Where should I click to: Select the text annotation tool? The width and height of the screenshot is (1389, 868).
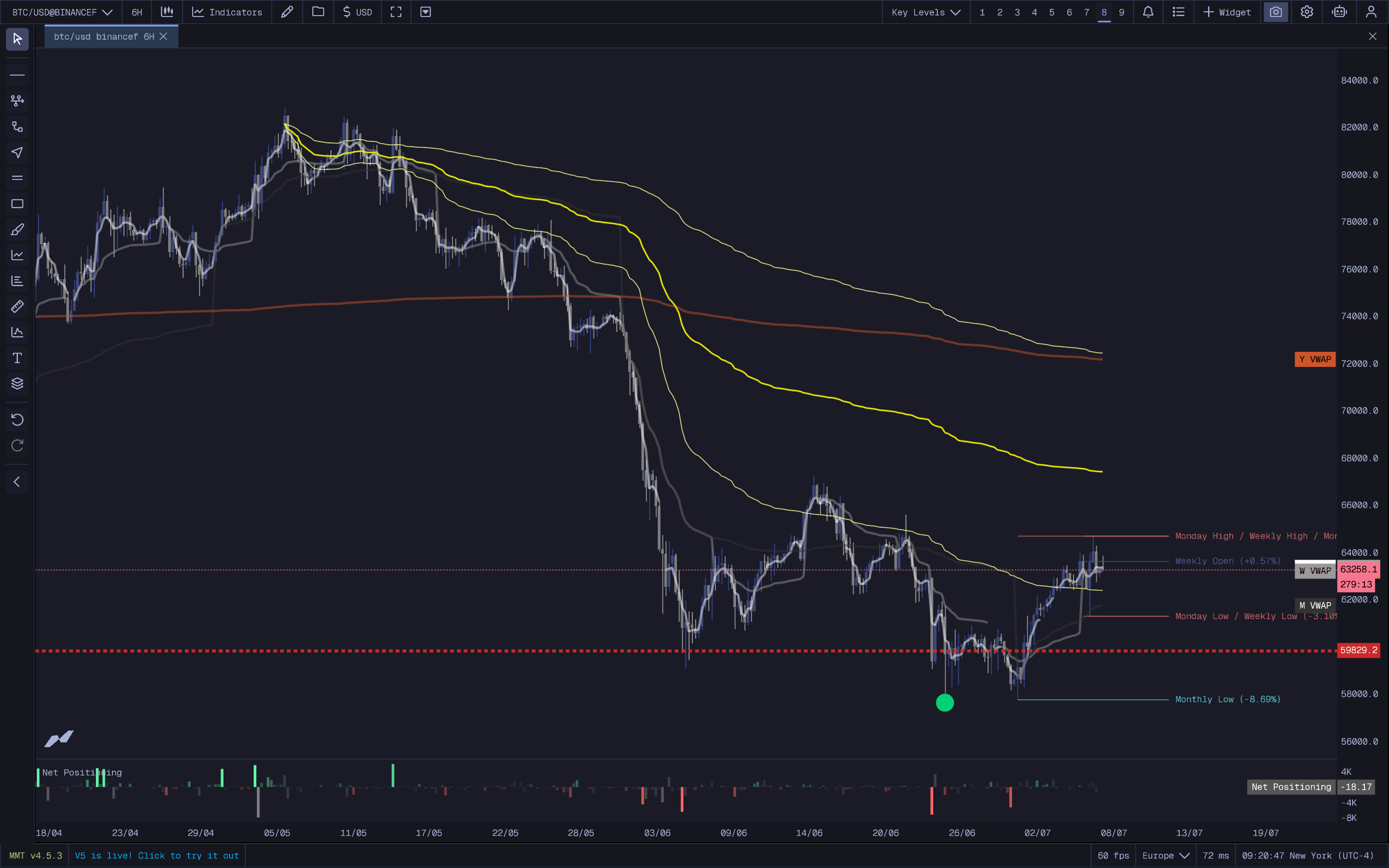pyautogui.click(x=17, y=358)
